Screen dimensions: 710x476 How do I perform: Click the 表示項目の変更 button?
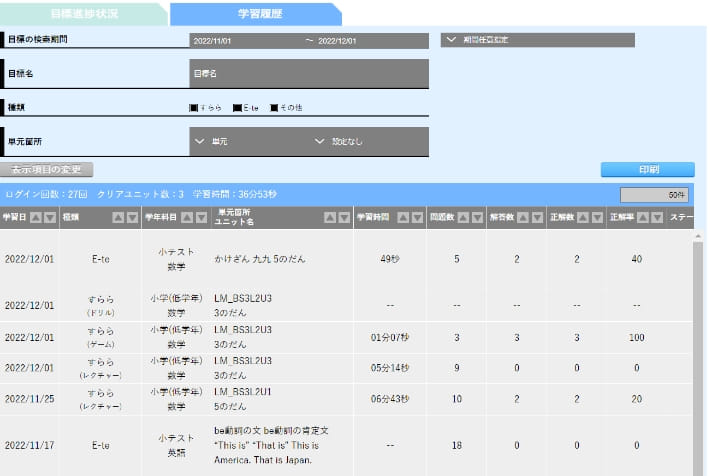(x=46, y=170)
